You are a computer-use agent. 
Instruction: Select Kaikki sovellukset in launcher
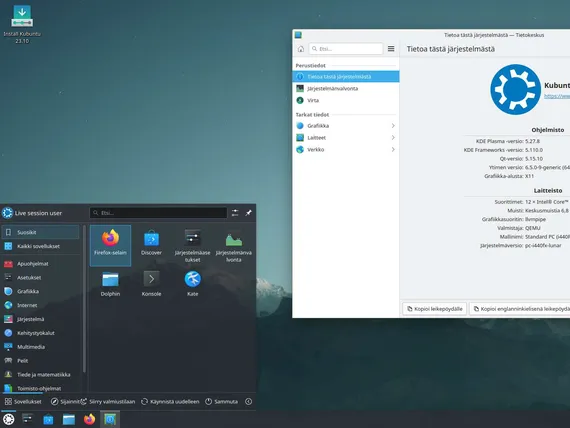(x=40, y=246)
